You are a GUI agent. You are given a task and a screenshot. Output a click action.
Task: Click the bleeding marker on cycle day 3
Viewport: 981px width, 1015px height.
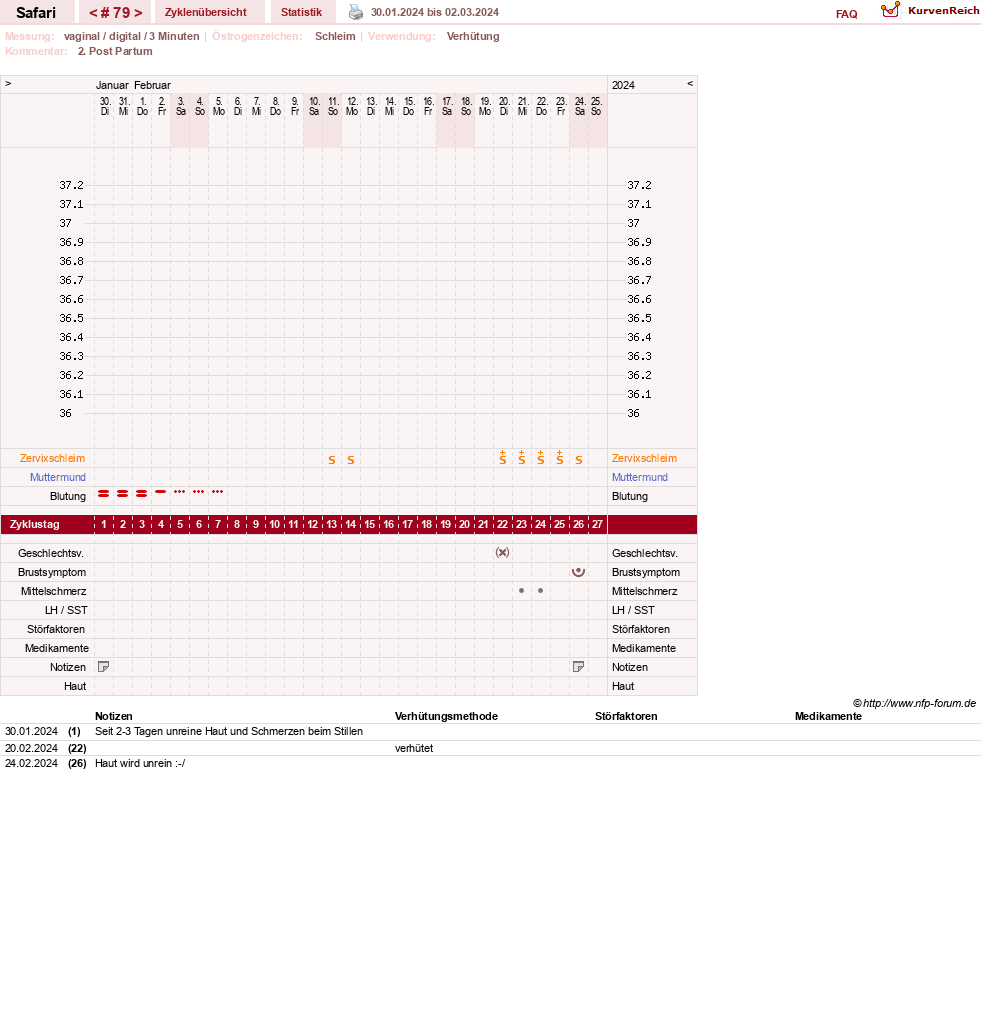[142, 493]
